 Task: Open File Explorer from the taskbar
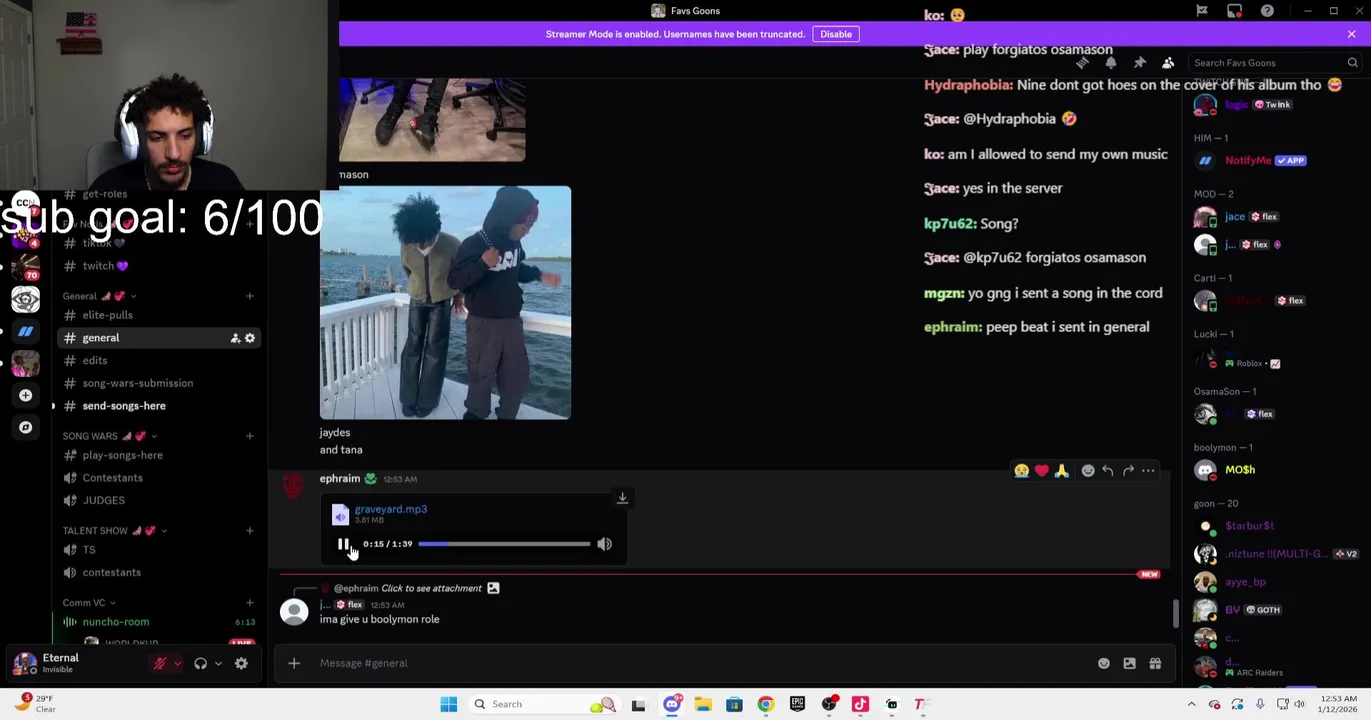point(703,704)
